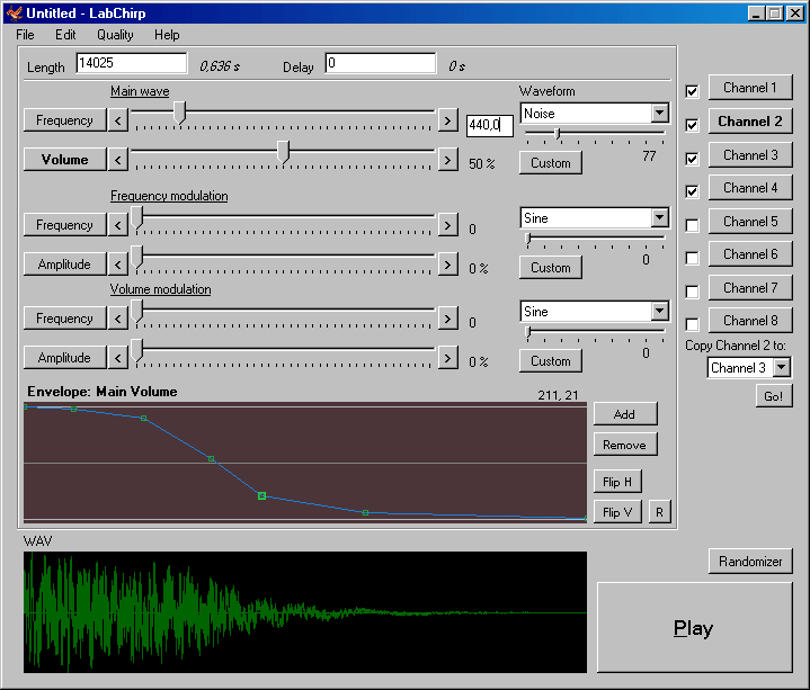This screenshot has width=810, height=690.
Task: Uncheck the Channel 4 checkbox
Action: click(x=692, y=192)
